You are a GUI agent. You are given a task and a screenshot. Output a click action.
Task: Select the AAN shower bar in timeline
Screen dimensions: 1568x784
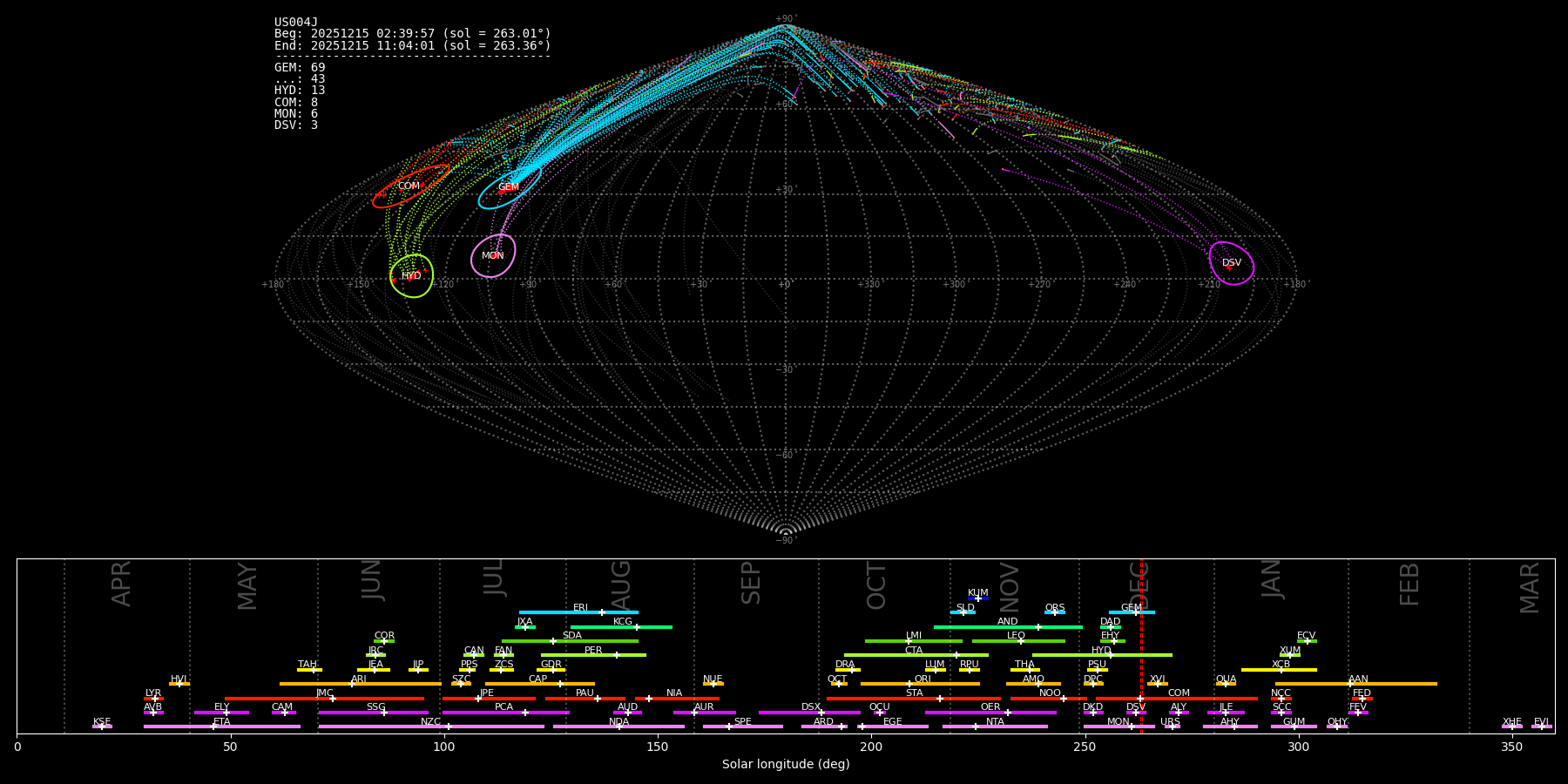pyautogui.click(x=1356, y=684)
